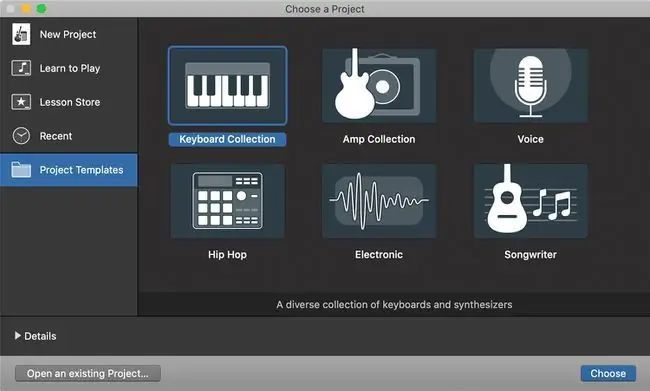Image resolution: width=650 pixels, height=391 pixels.
Task: Choose the Amp Collection guitar icon
Action: click(x=379, y=85)
